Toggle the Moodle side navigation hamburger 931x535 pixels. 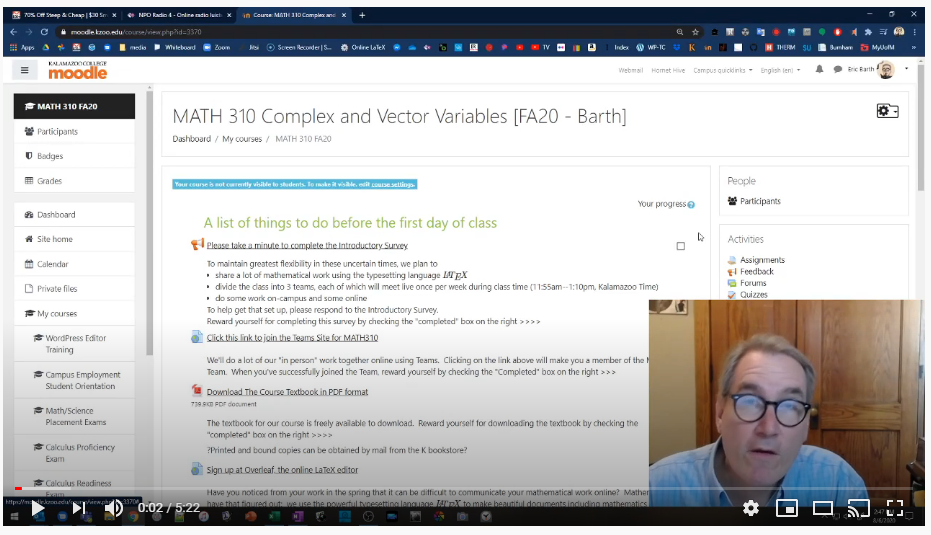(x=24, y=70)
